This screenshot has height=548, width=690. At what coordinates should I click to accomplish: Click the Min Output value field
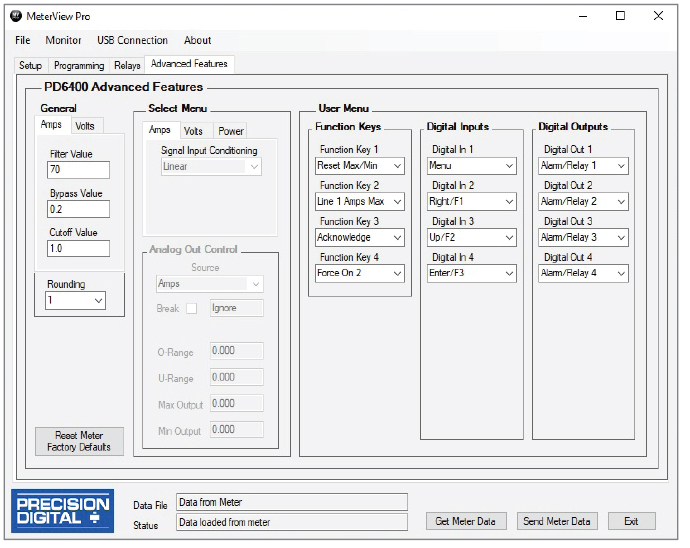[x=237, y=430]
